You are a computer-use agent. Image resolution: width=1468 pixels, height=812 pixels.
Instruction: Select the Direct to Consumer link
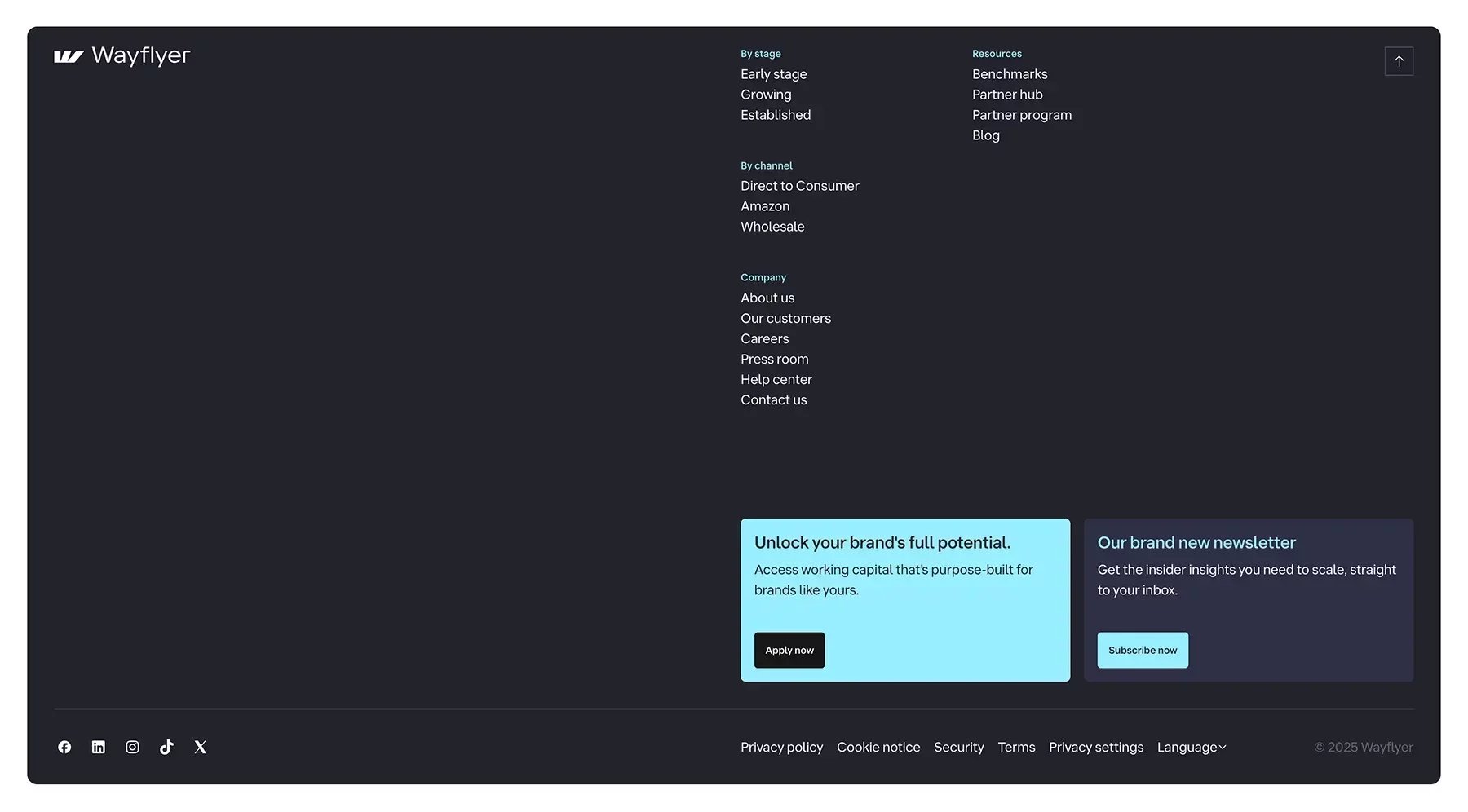pyautogui.click(x=800, y=186)
